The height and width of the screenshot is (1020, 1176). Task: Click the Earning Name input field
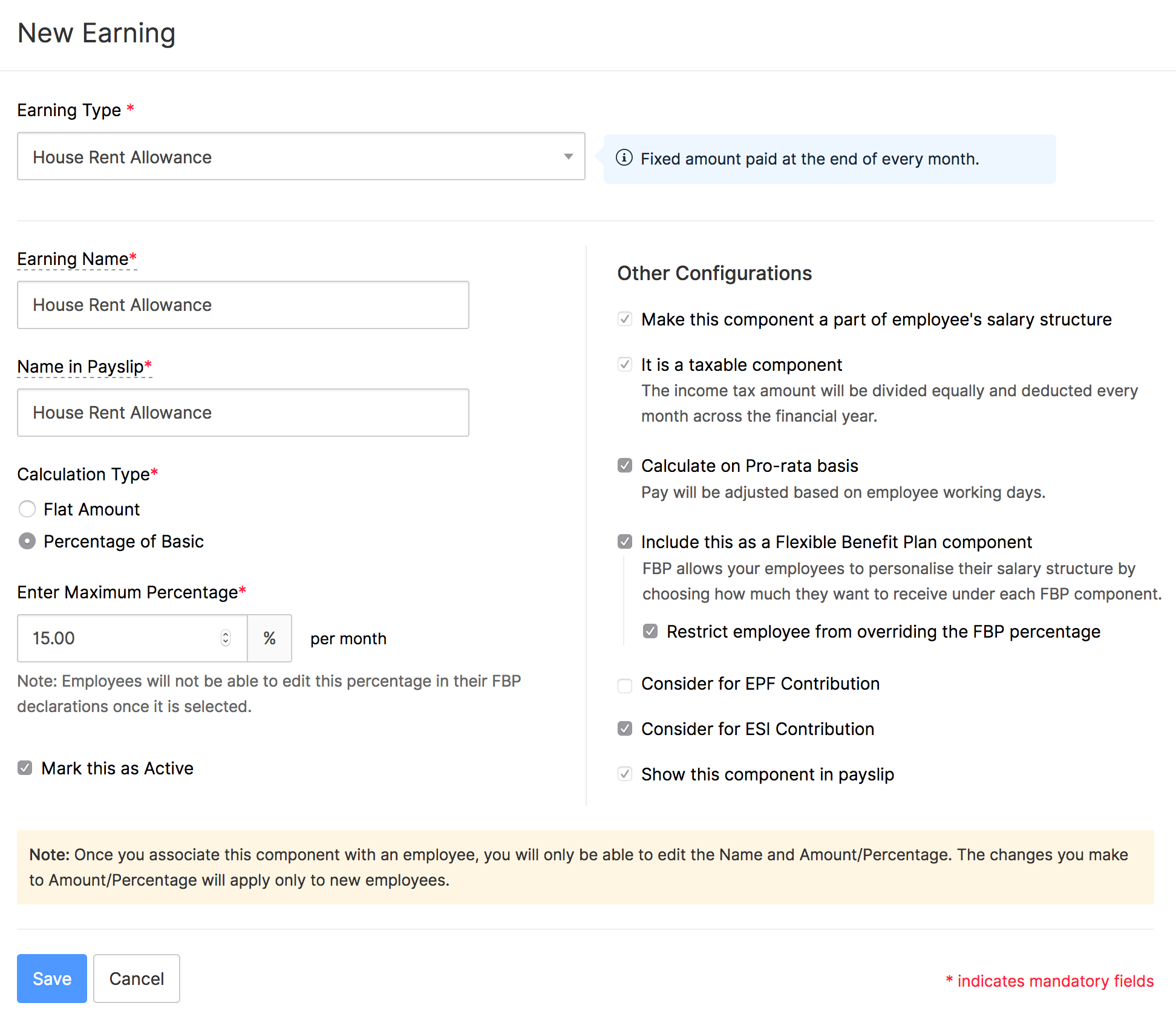tap(243, 305)
